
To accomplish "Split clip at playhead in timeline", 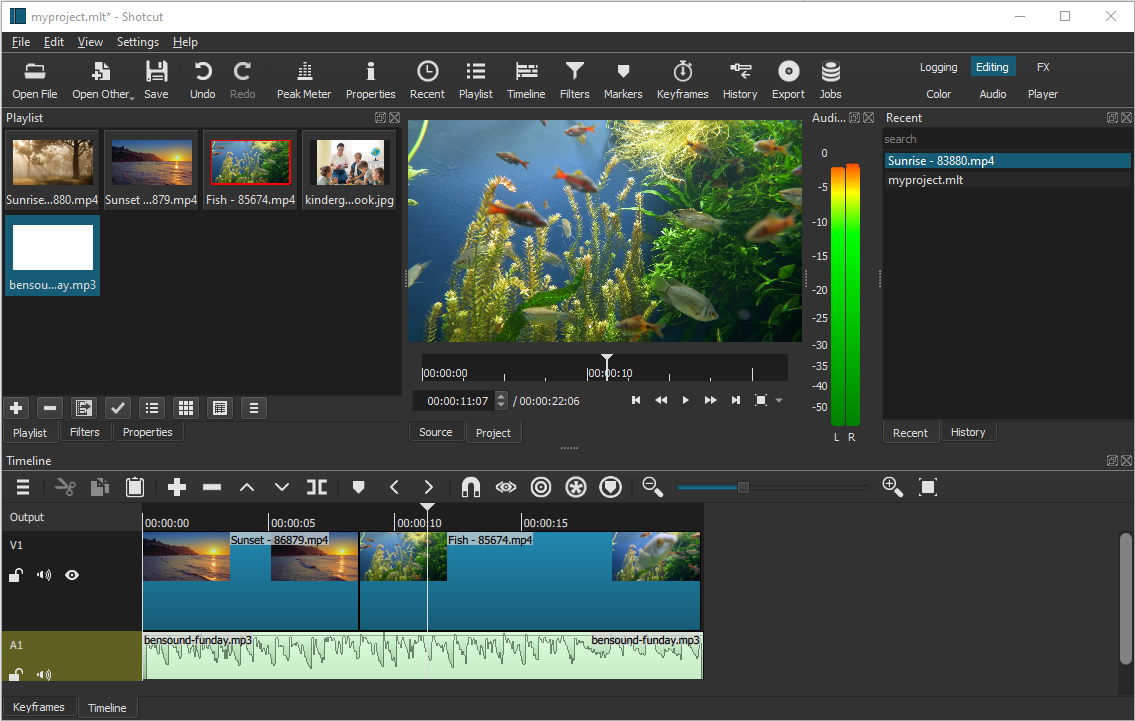I will coord(316,487).
